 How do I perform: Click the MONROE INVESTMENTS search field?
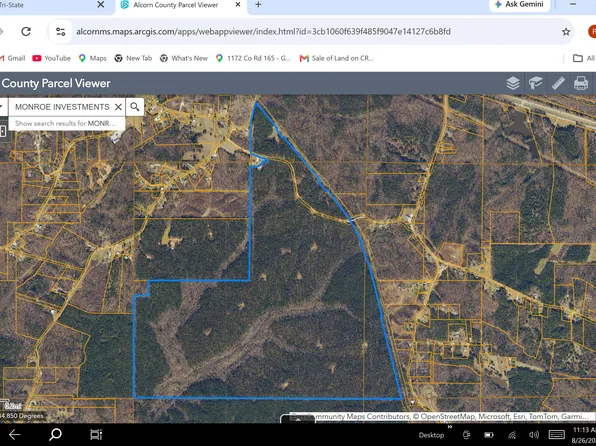tap(62, 107)
